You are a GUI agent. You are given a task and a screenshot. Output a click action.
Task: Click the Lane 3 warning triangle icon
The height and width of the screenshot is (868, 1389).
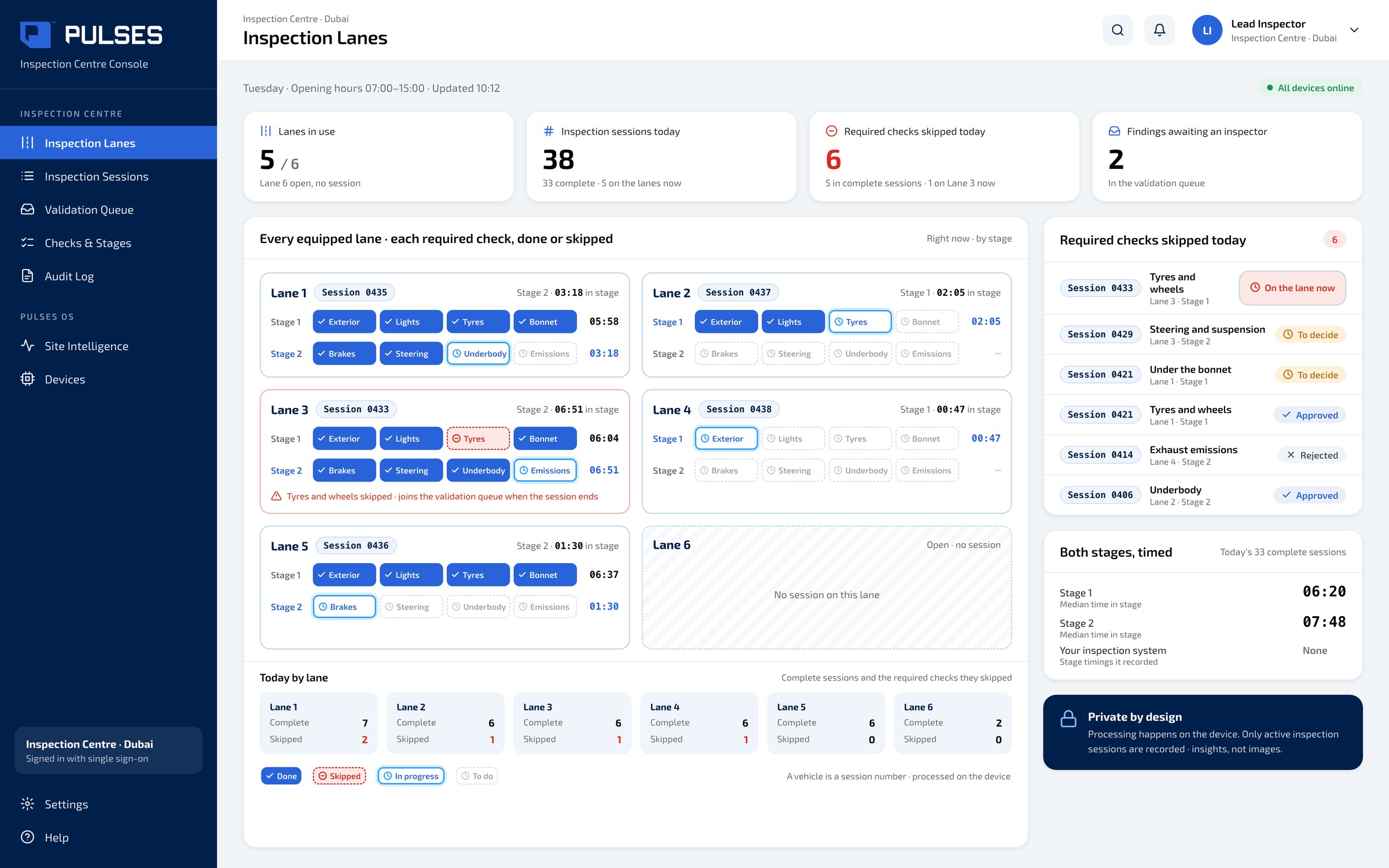277,496
